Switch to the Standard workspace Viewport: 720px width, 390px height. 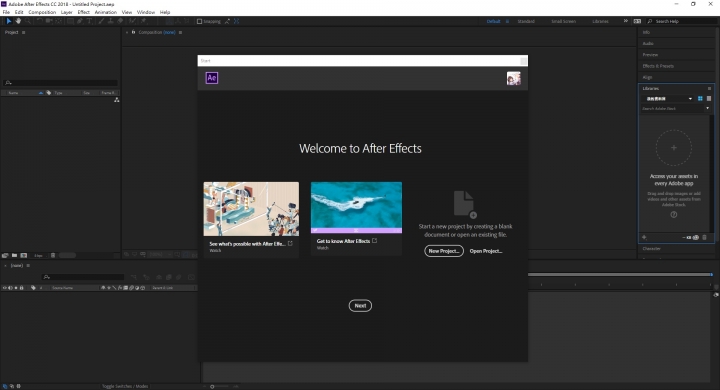526,21
